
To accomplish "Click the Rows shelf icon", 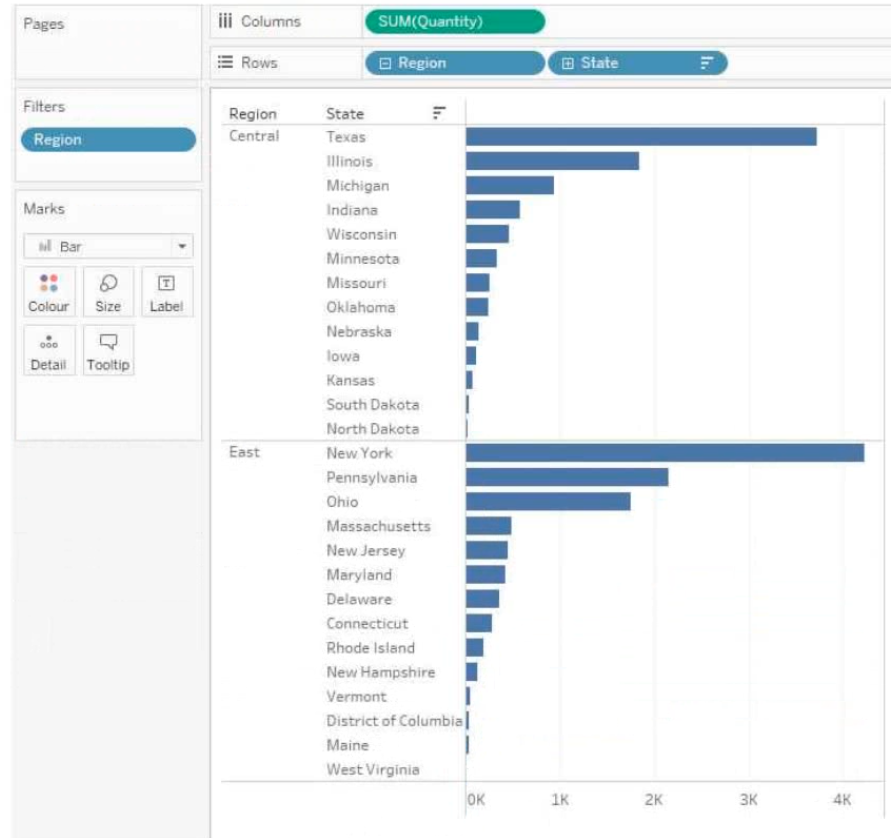I will pos(225,62).
